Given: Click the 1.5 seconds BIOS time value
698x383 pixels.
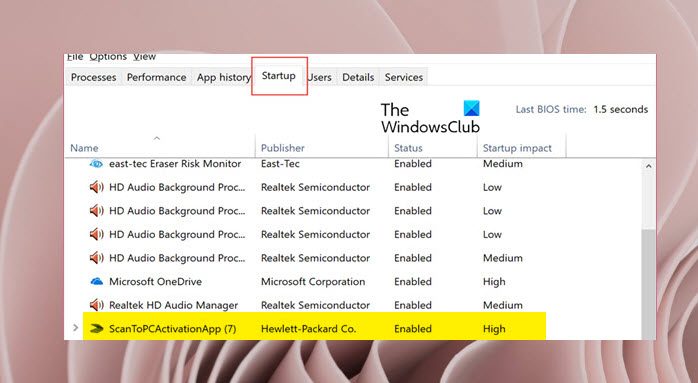Looking at the screenshot, I should click(621, 109).
